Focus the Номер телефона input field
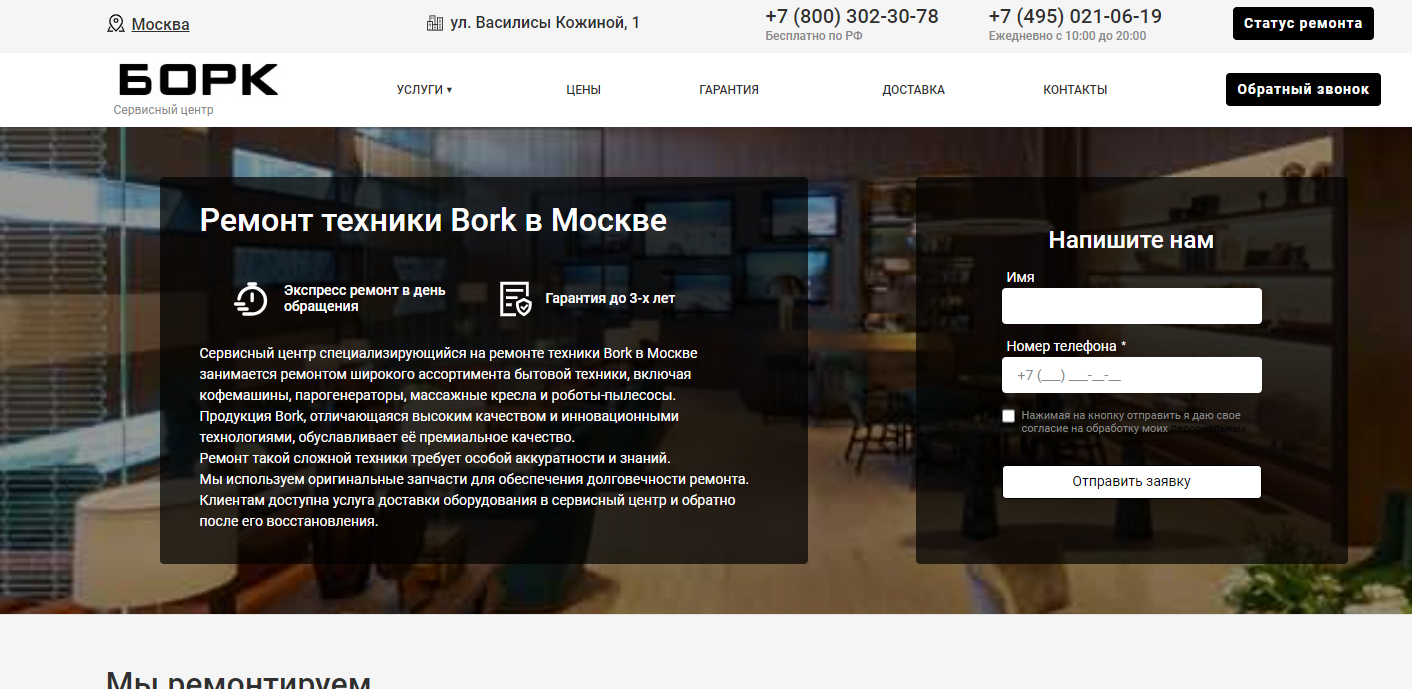1412x689 pixels. (1132, 375)
